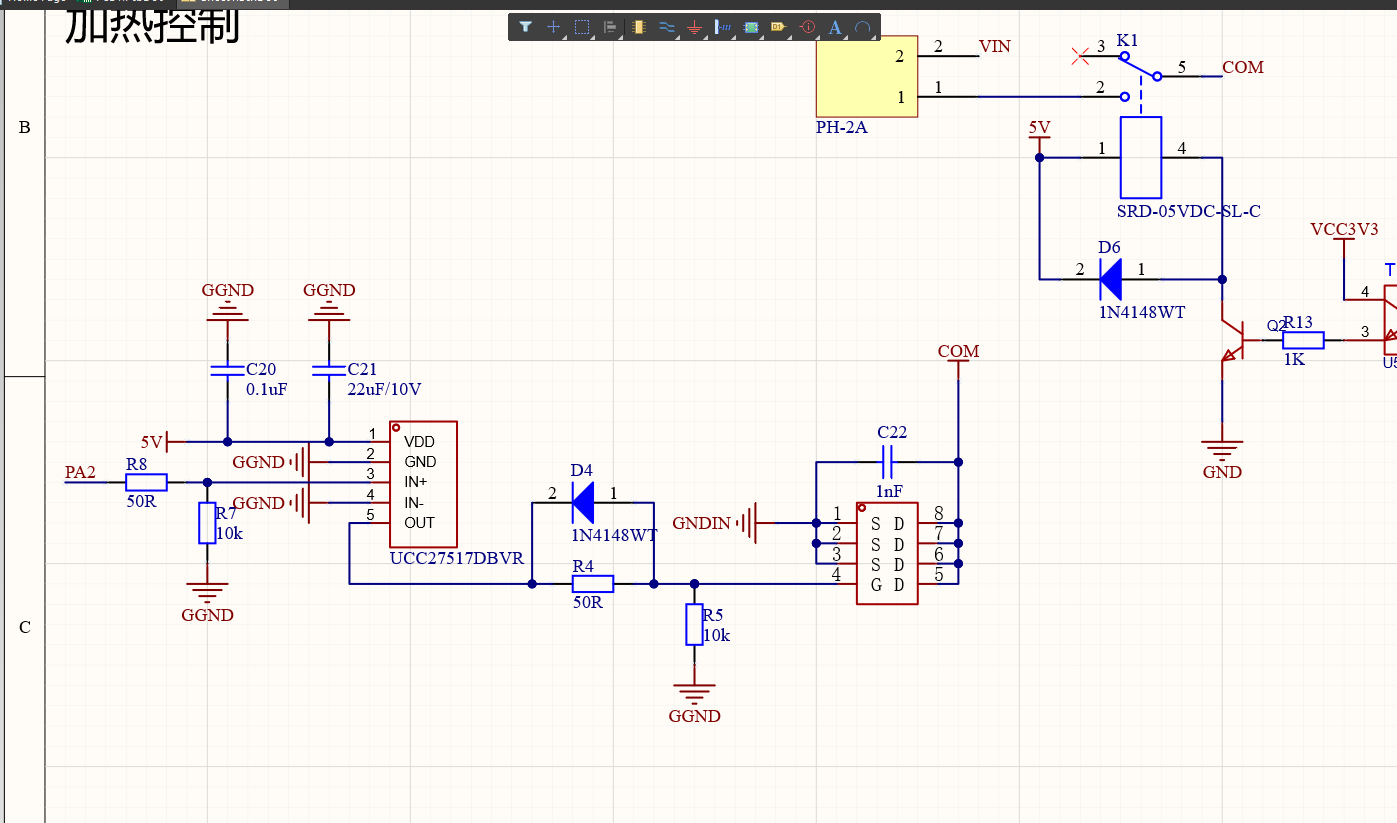Select the move/drag cross tool
Screen dimensions: 1397x823
tap(553, 27)
